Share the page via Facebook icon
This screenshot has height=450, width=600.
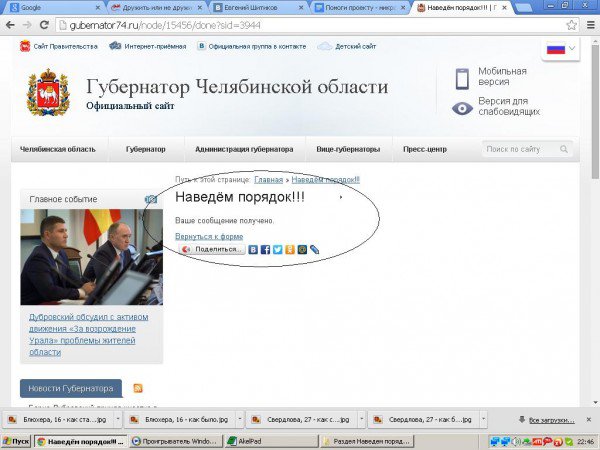[x=265, y=249]
